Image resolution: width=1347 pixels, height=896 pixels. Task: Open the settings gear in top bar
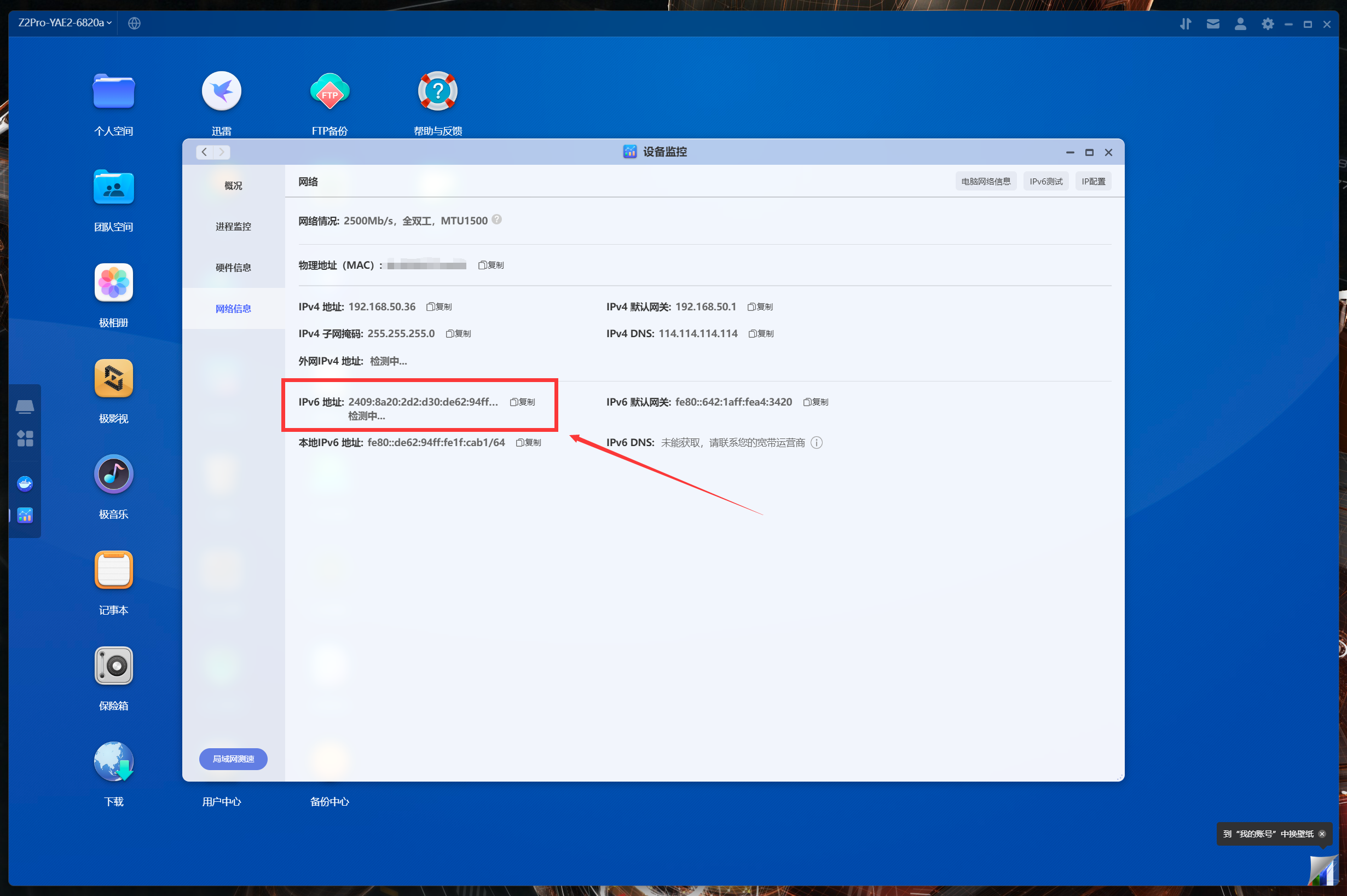pyautogui.click(x=1268, y=24)
